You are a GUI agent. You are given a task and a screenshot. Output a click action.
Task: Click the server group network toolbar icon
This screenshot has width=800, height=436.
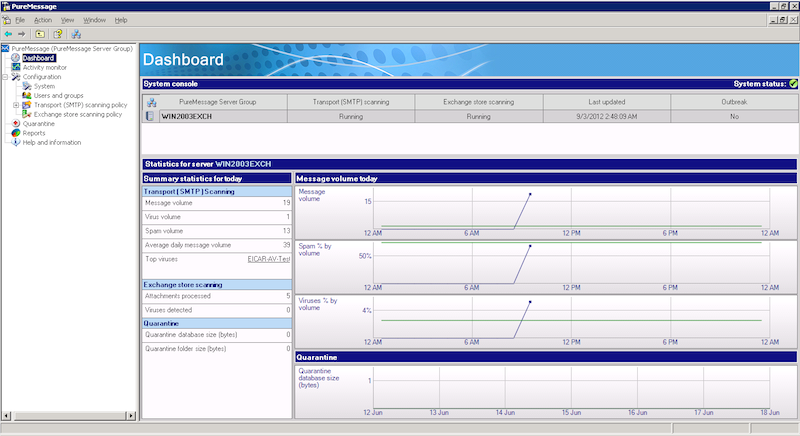click(x=76, y=34)
